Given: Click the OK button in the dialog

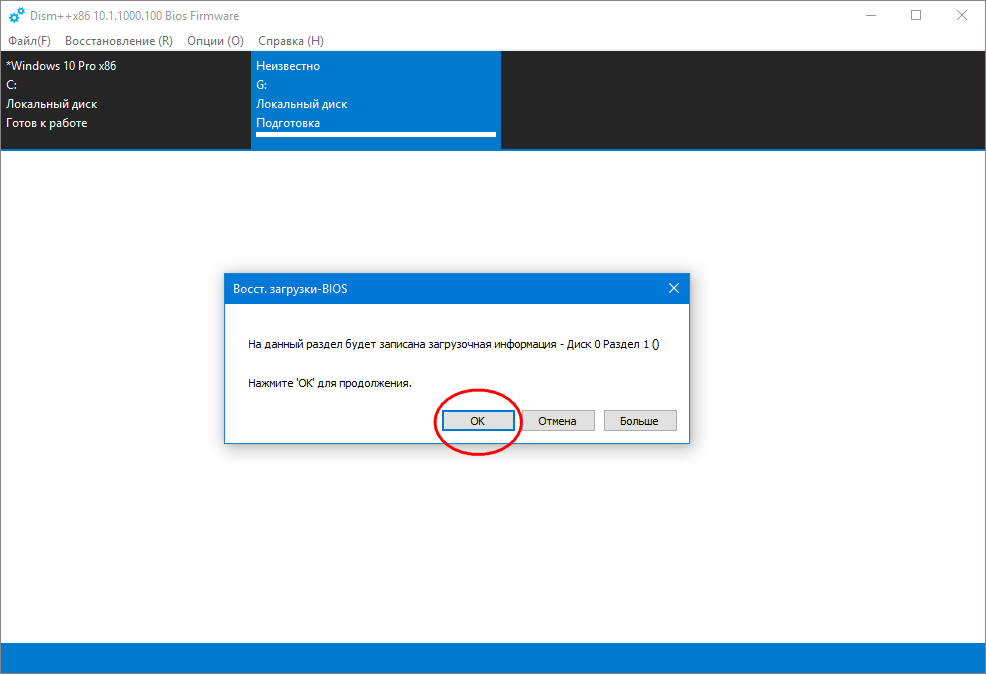Looking at the screenshot, I should pyautogui.click(x=478, y=421).
